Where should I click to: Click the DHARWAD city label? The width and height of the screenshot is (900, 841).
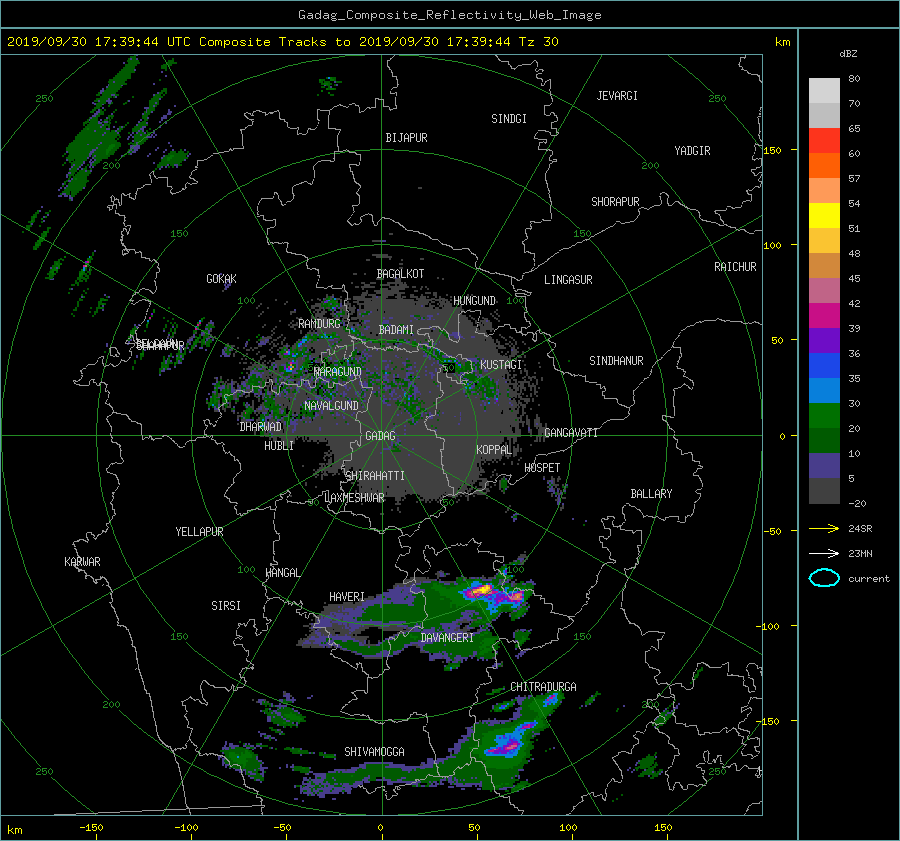coord(261,427)
